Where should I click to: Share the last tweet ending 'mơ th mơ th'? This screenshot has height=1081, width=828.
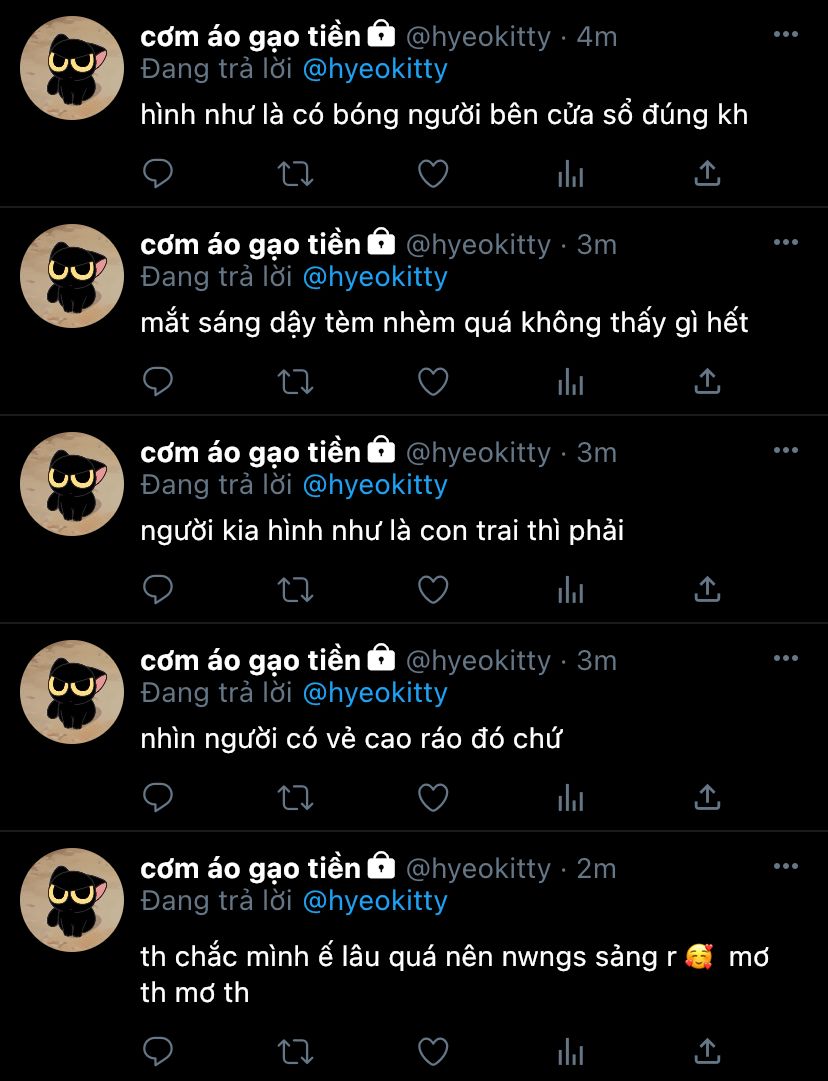click(x=707, y=1051)
